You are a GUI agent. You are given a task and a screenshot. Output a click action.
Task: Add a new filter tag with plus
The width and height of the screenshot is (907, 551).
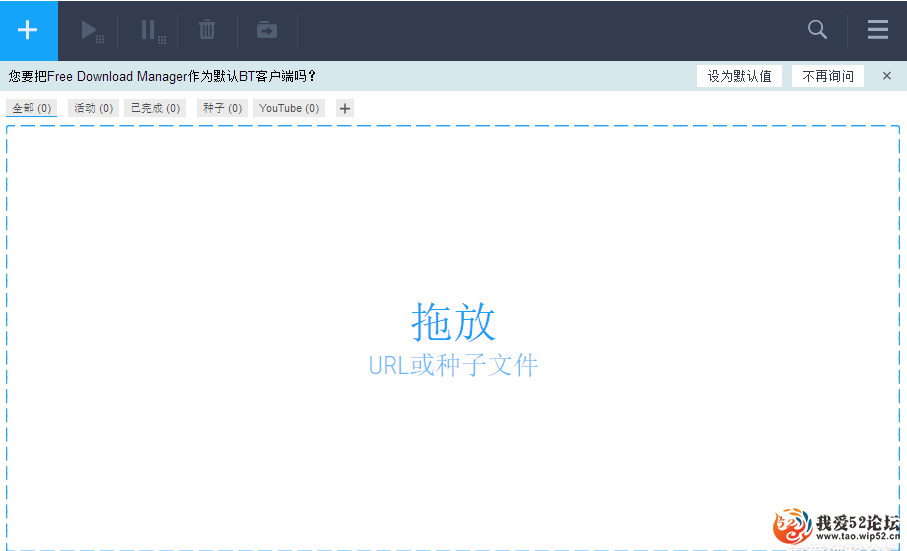(345, 108)
